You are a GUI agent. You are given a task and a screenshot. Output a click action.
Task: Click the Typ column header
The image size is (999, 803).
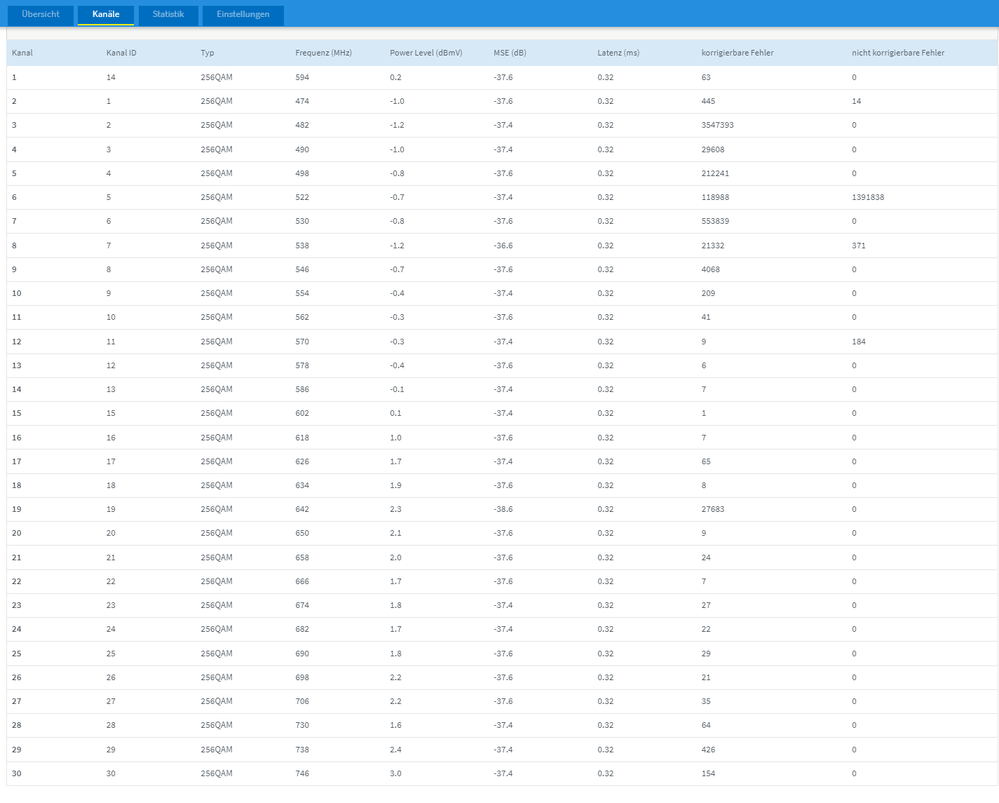click(207, 53)
